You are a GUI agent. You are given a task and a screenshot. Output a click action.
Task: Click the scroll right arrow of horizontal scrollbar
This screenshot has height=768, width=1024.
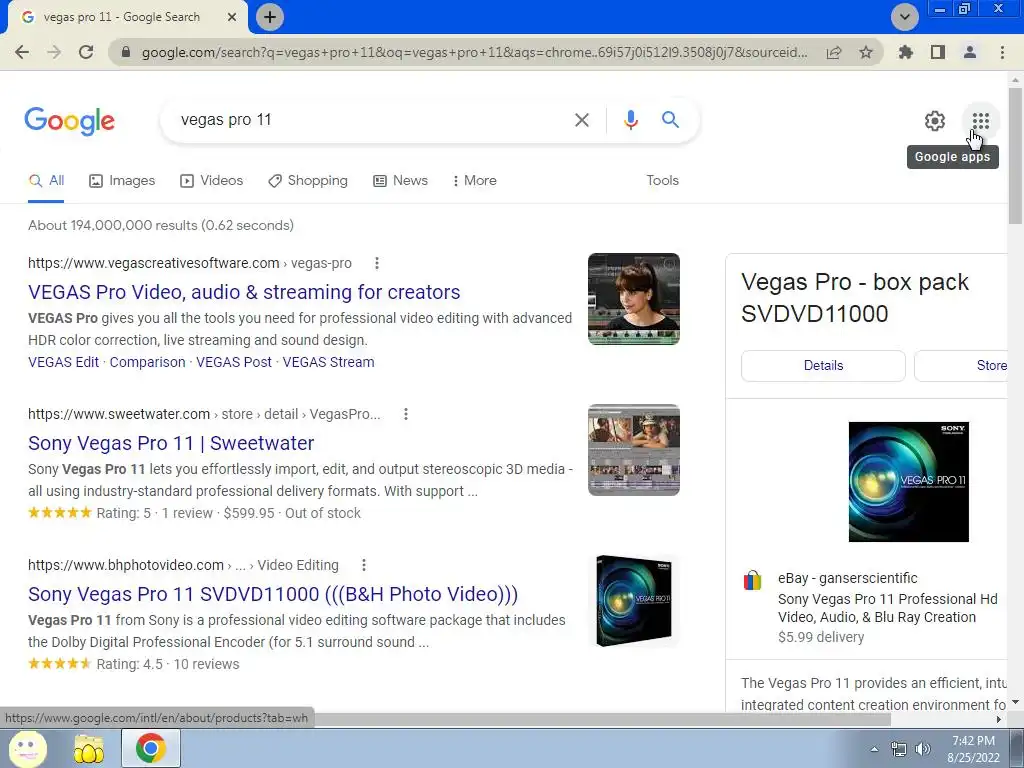(x=999, y=719)
